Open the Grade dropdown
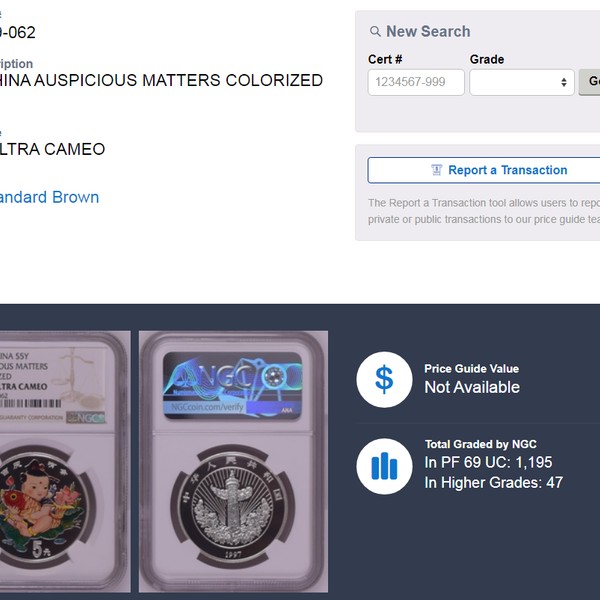Image resolution: width=600 pixels, height=600 pixels. coord(522,82)
